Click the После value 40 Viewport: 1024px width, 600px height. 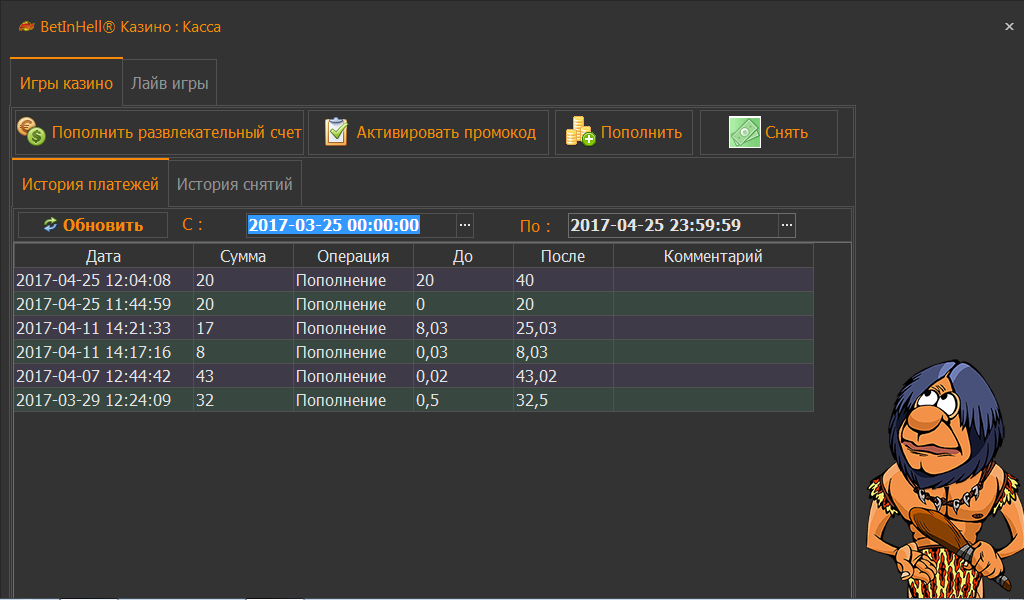pos(525,280)
